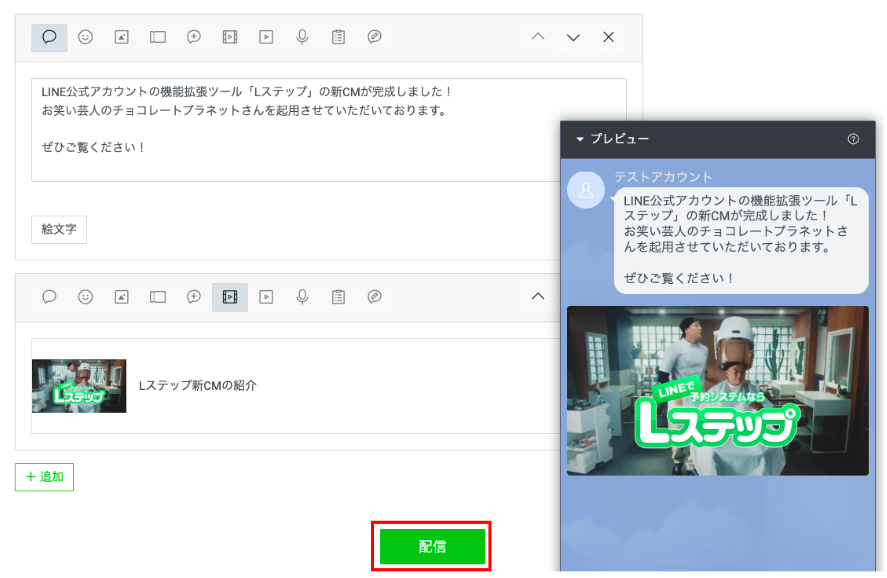Collapse the second message block chevron
Screen dimensions: 887x578
(x=538, y=296)
